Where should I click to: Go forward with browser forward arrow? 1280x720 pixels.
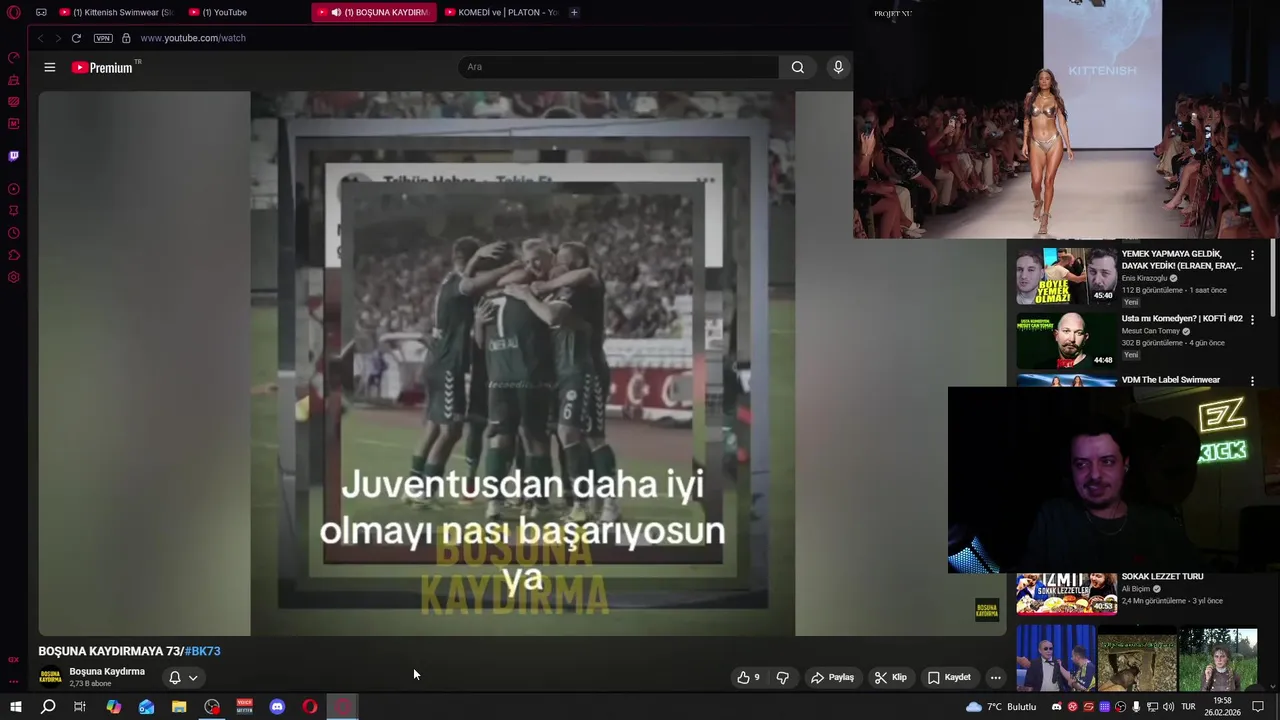coord(58,38)
